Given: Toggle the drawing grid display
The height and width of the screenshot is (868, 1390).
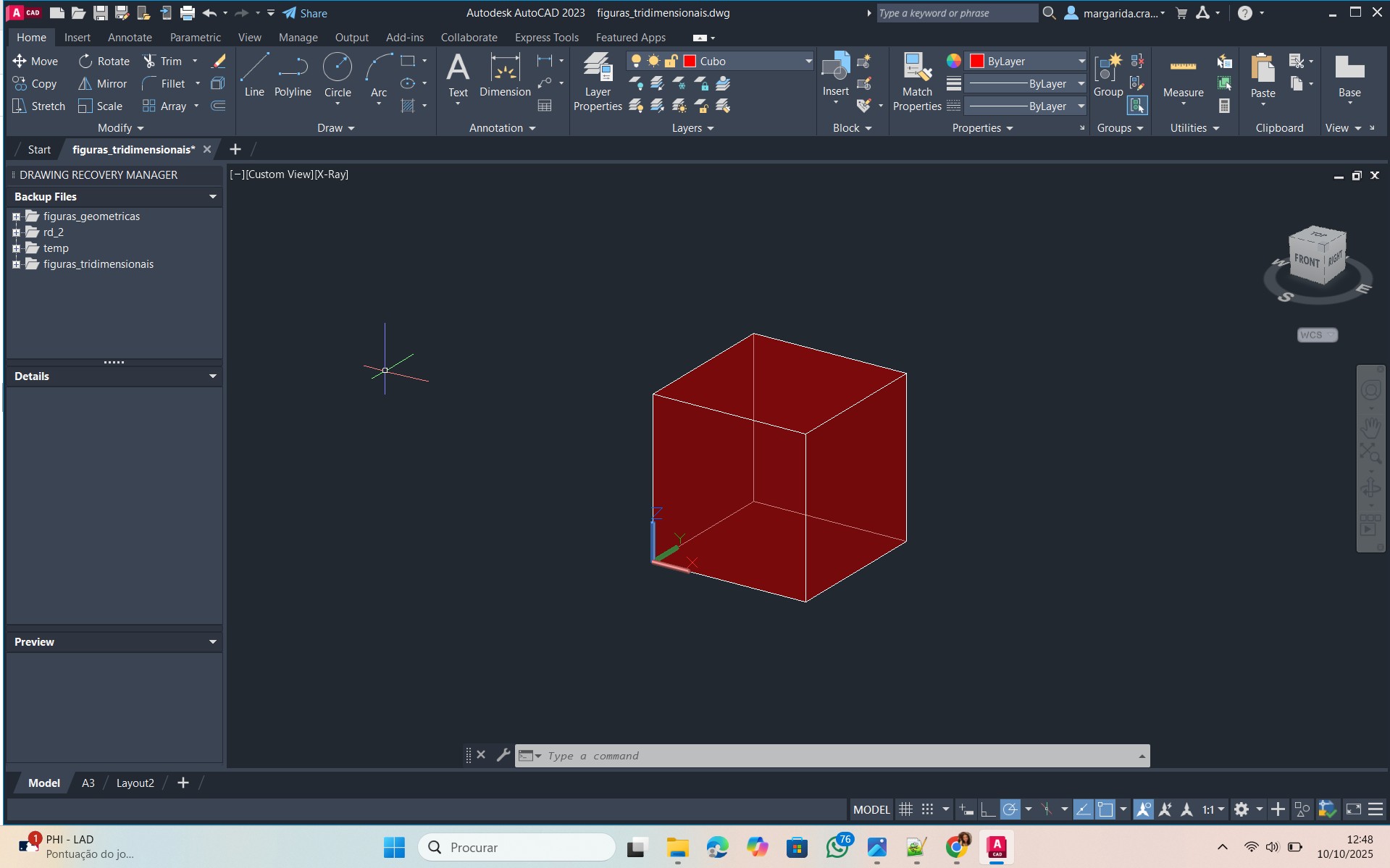Looking at the screenshot, I should pos(905,809).
